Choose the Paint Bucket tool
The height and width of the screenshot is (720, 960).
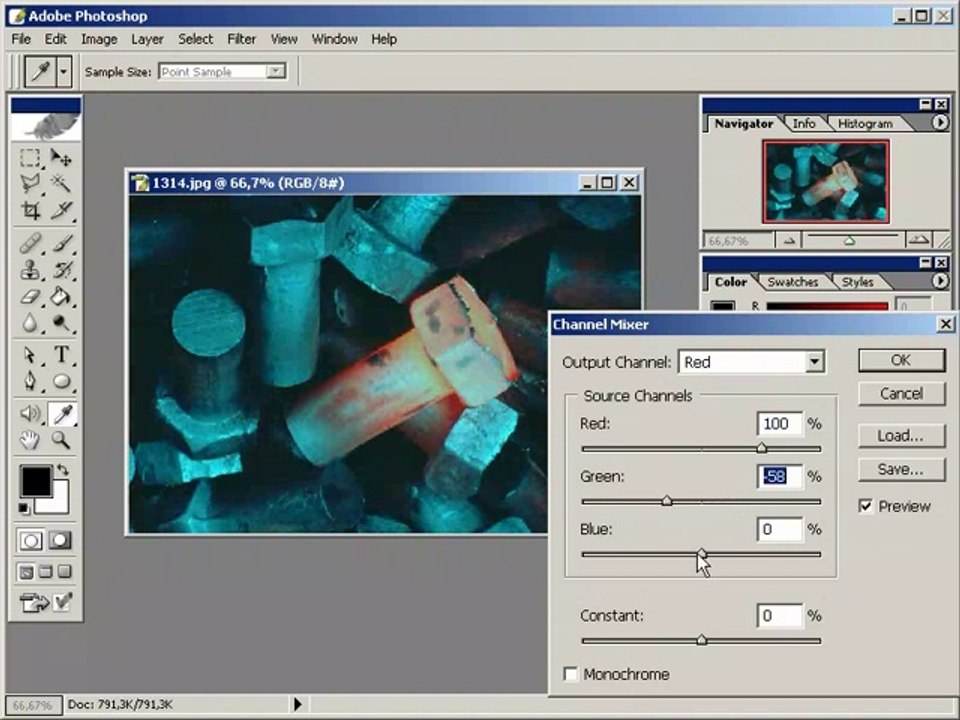tap(61, 296)
